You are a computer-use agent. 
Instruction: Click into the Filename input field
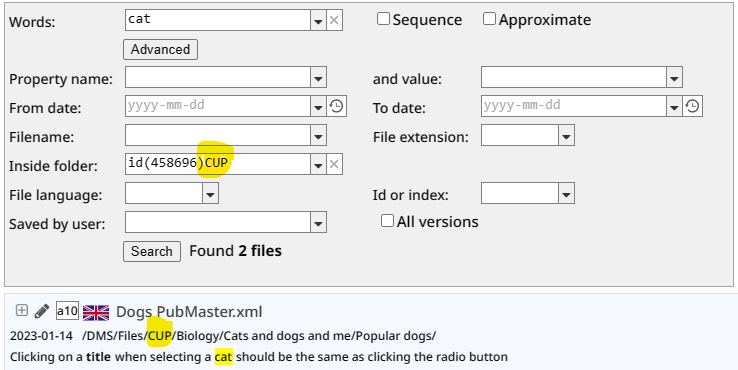(x=218, y=136)
